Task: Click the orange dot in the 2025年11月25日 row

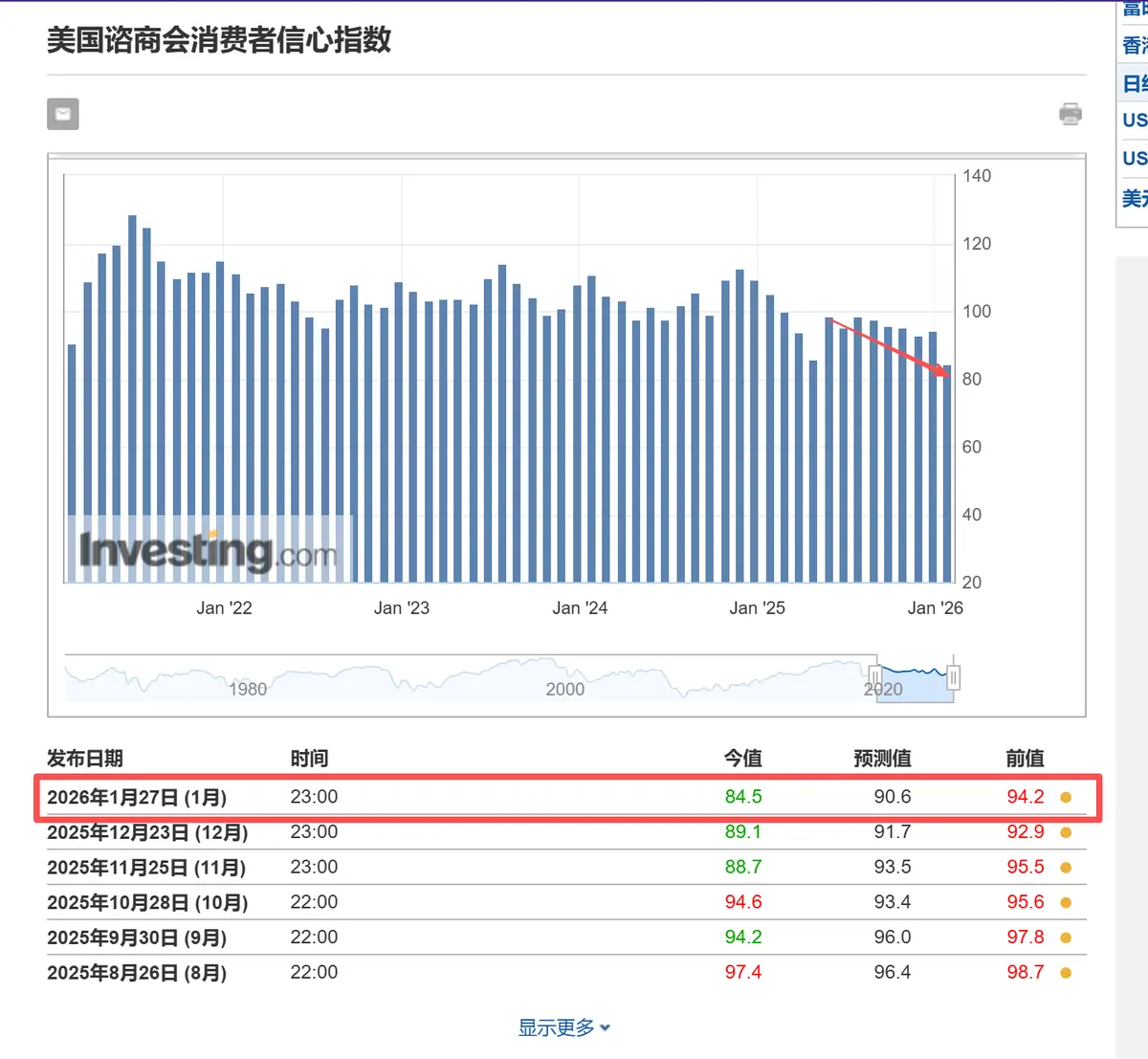Action: (1066, 868)
